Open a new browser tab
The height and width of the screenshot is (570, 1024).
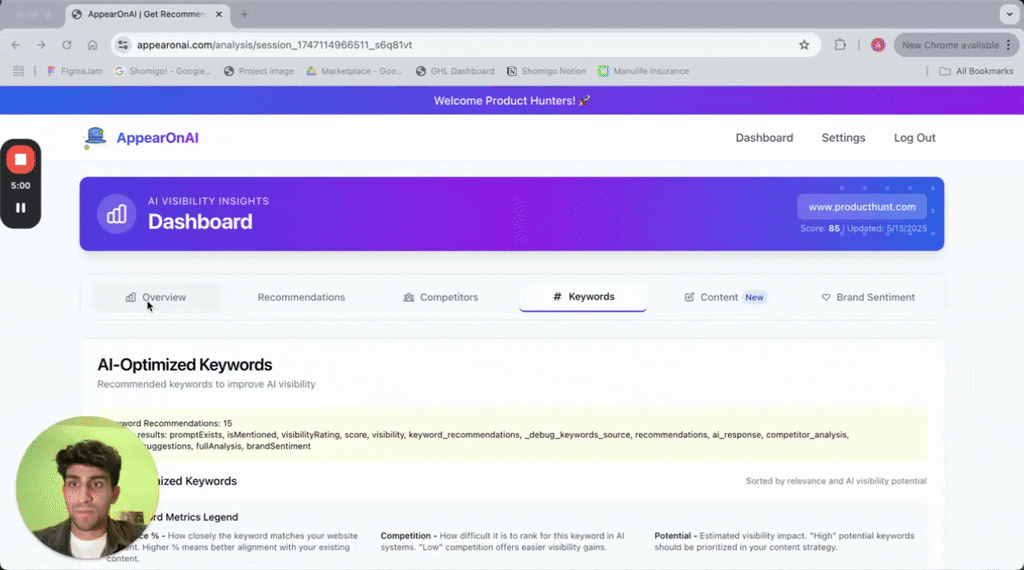pos(244,14)
